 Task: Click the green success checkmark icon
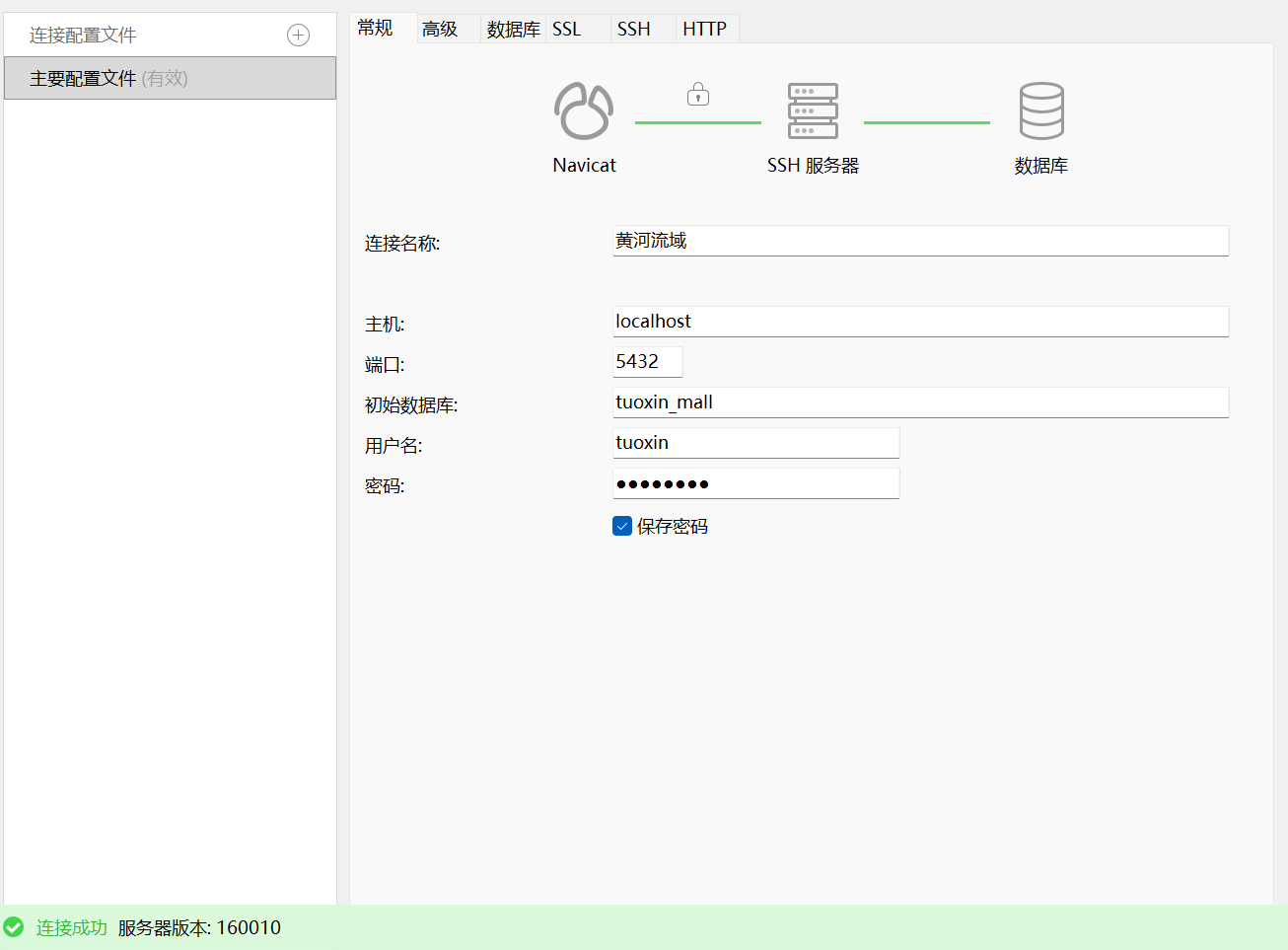click(14, 927)
